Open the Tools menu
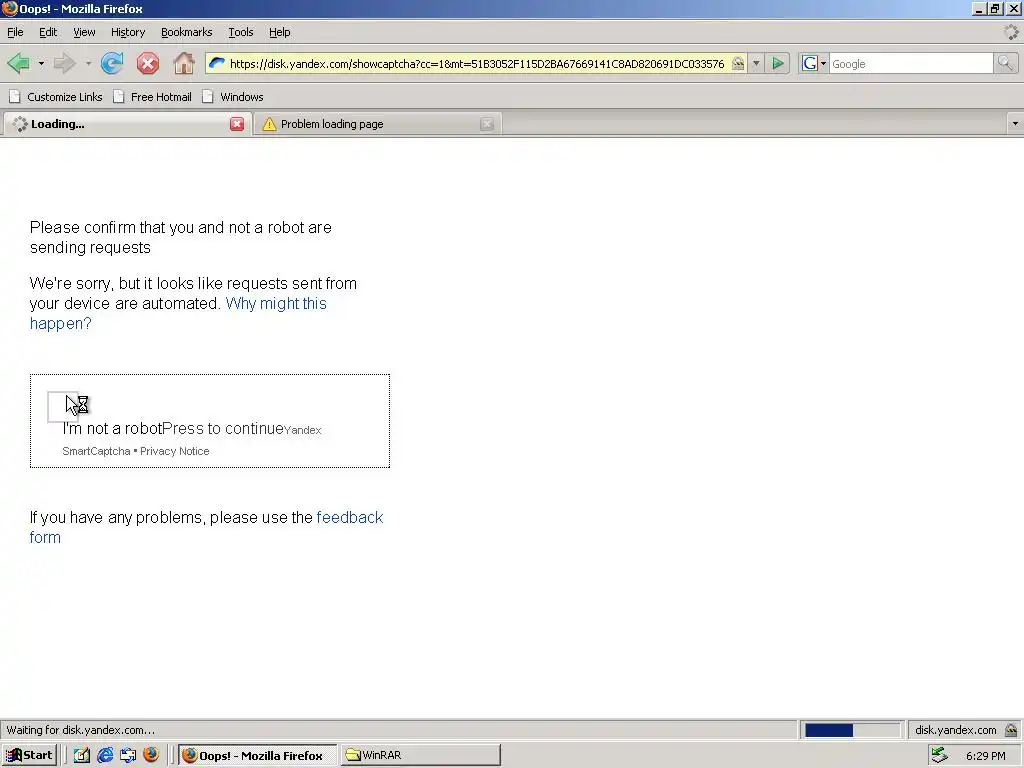The image size is (1024, 768). point(240,32)
